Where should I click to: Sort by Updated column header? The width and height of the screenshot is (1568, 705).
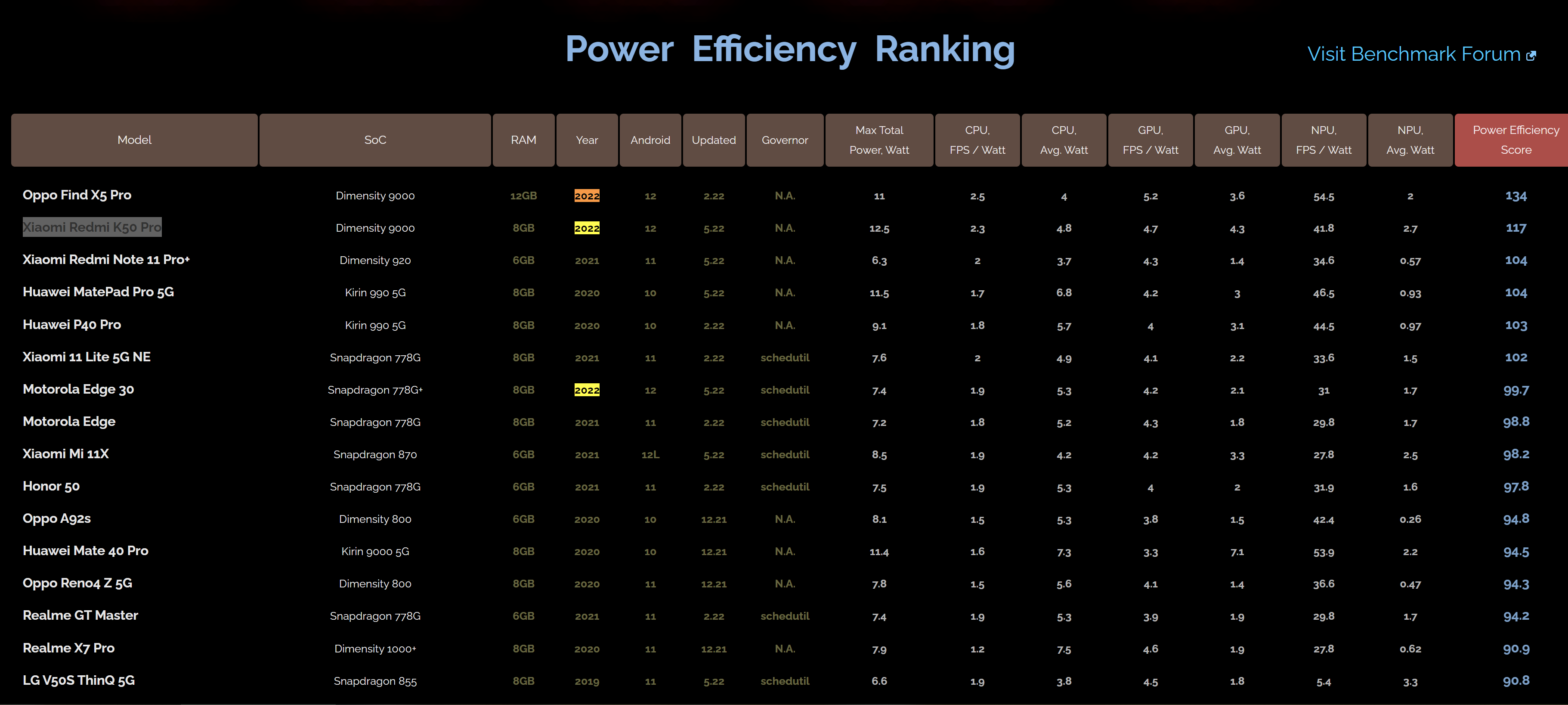tap(713, 140)
